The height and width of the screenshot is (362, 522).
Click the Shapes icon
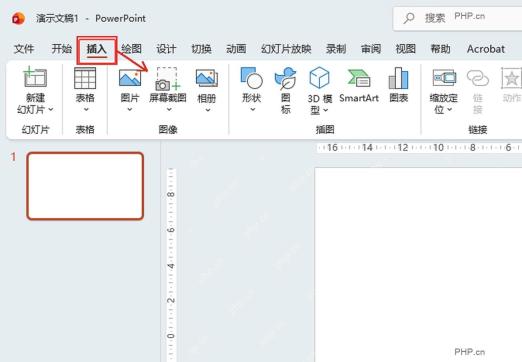point(251,78)
